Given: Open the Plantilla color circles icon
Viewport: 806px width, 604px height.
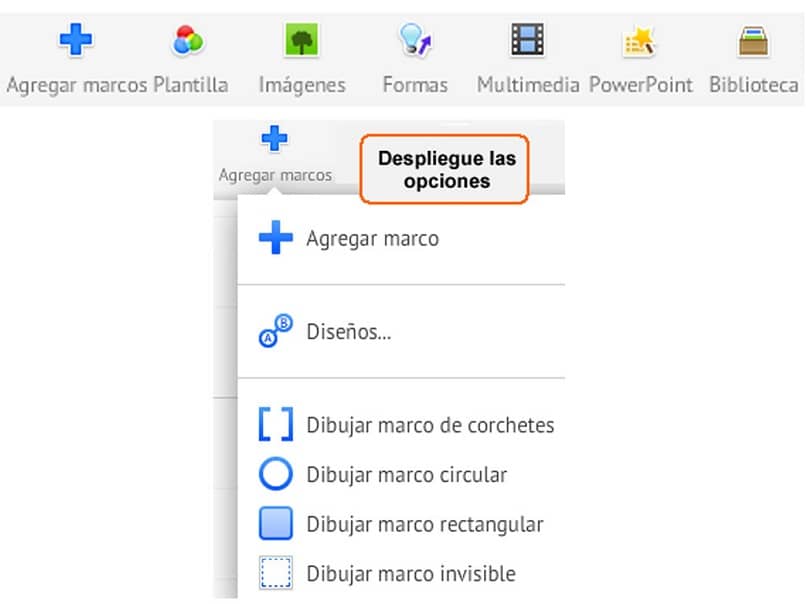Looking at the screenshot, I should click(x=188, y=41).
